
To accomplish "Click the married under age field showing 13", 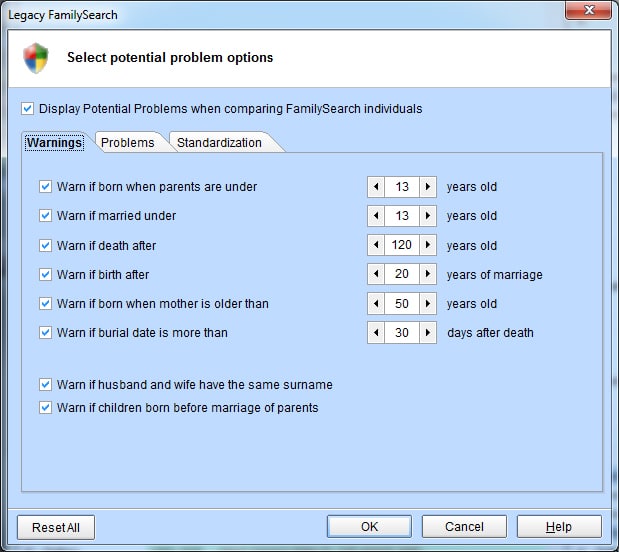I will (402, 216).
